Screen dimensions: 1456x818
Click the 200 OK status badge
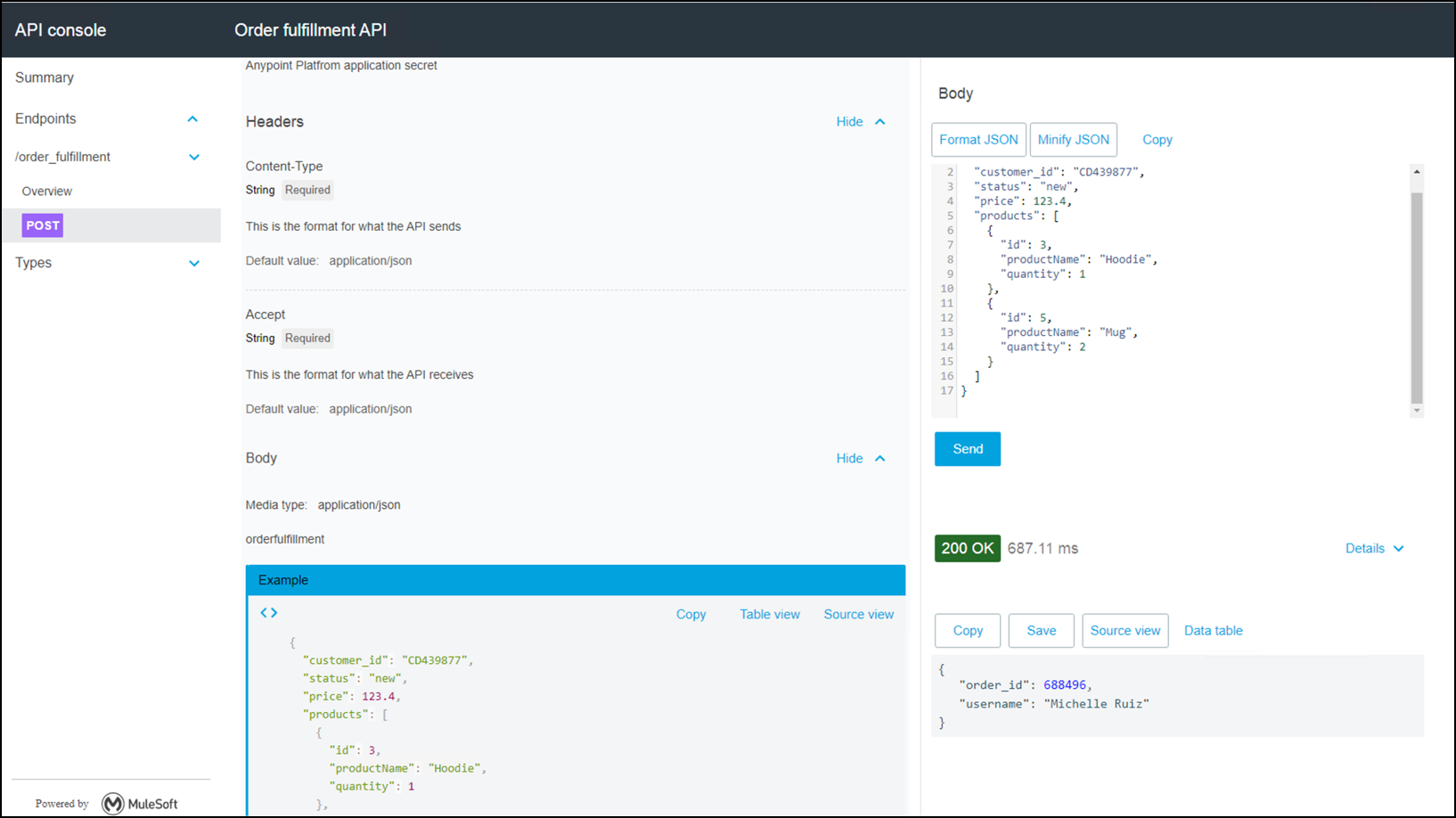[968, 548]
